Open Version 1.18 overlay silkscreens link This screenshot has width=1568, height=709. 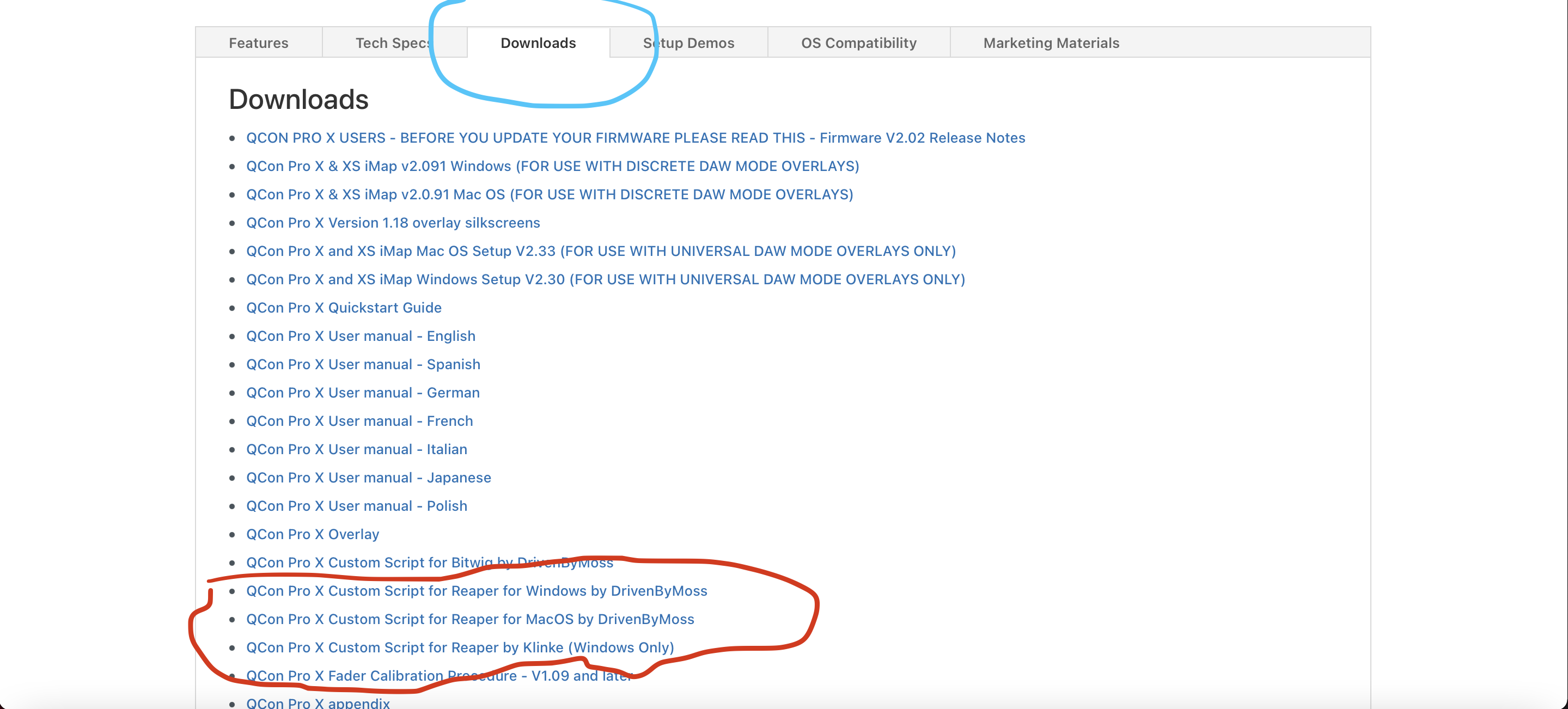tap(393, 223)
